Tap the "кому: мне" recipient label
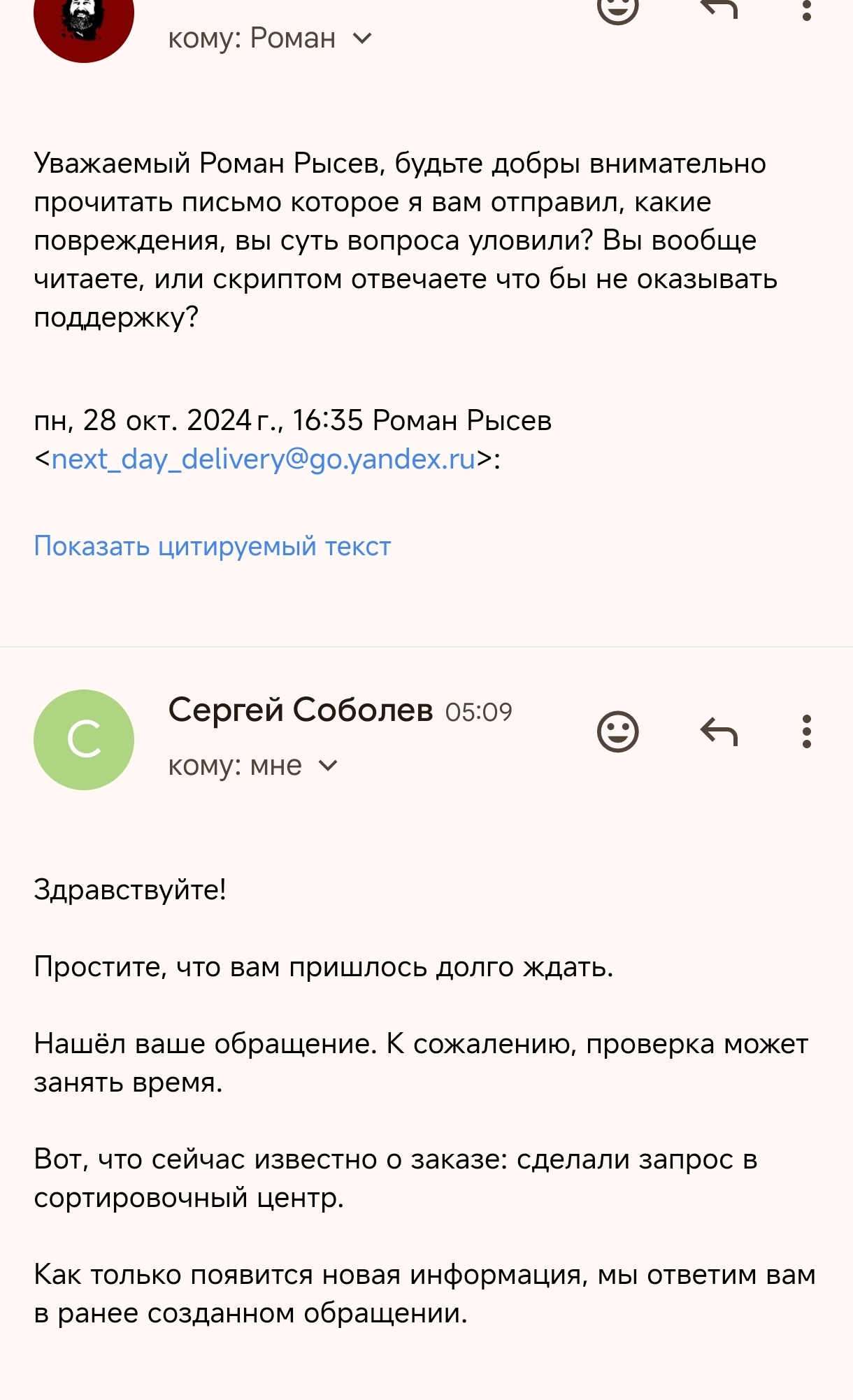The image size is (853, 1400). (x=235, y=766)
